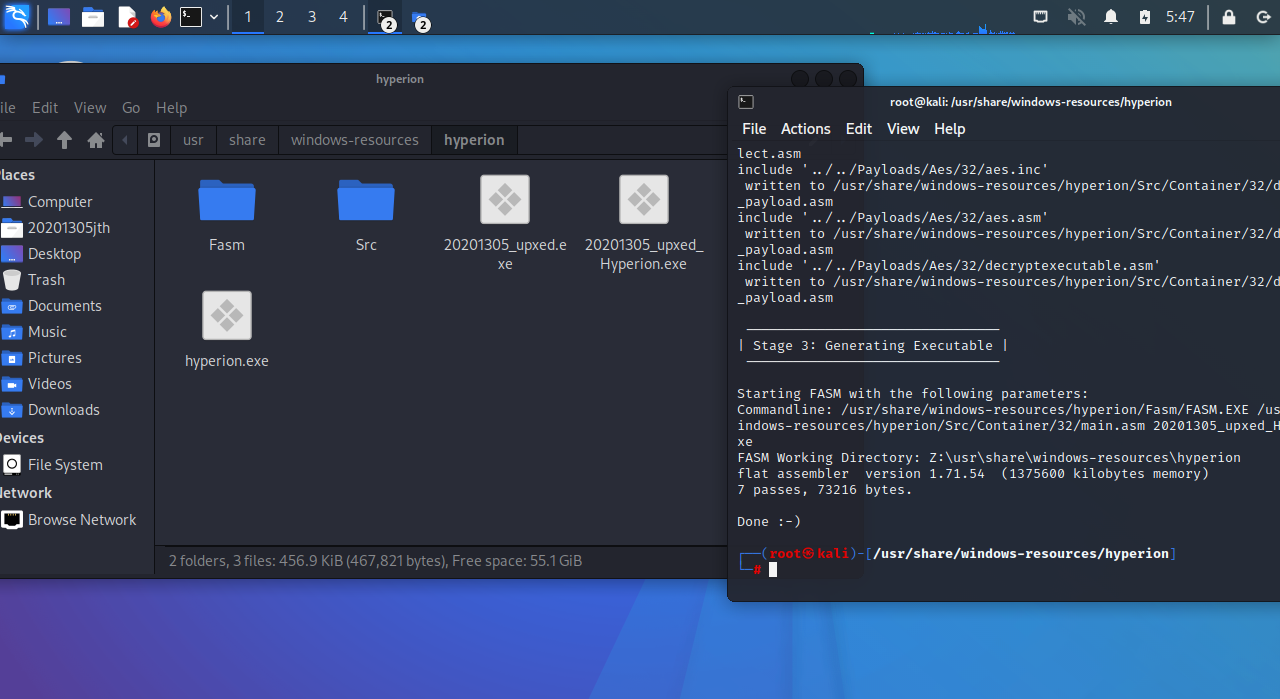Launch file manager from top panel
Viewport: 1280px width, 699px height.
(93, 17)
